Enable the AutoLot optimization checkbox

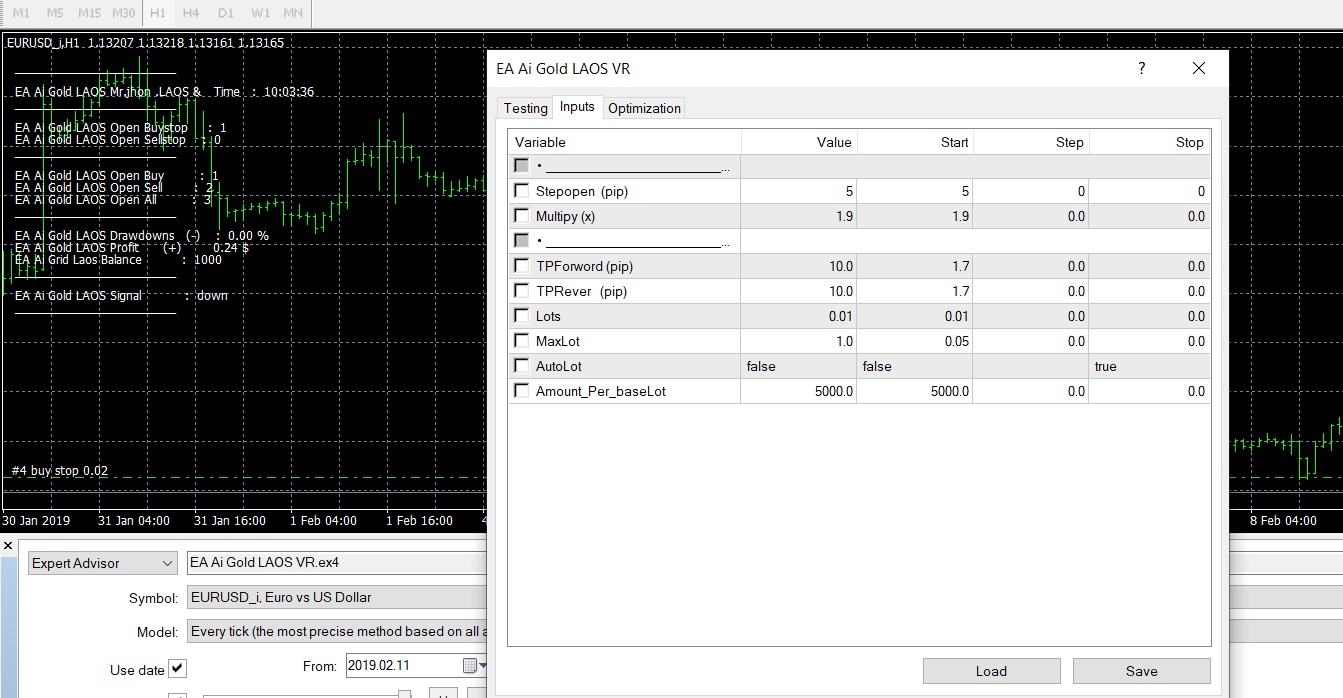coord(521,366)
